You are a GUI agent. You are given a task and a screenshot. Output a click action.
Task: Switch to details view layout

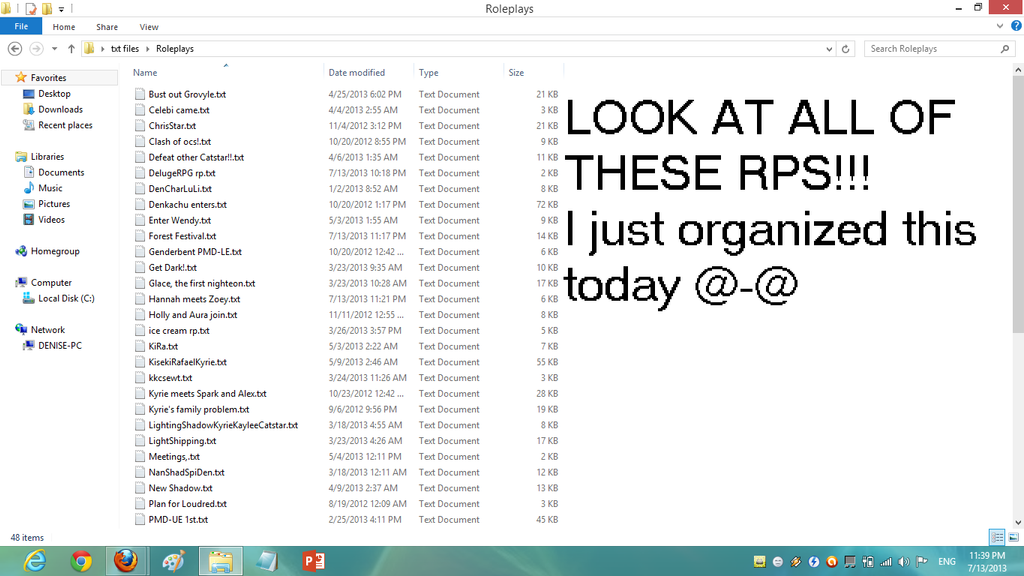(997, 537)
